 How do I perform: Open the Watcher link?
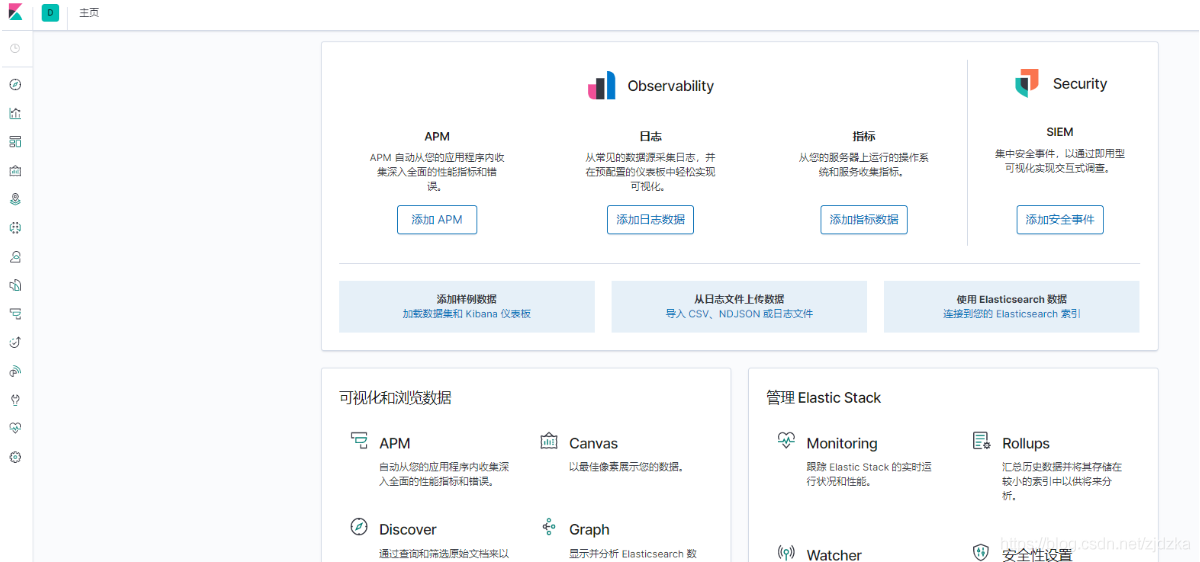(x=834, y=555)
